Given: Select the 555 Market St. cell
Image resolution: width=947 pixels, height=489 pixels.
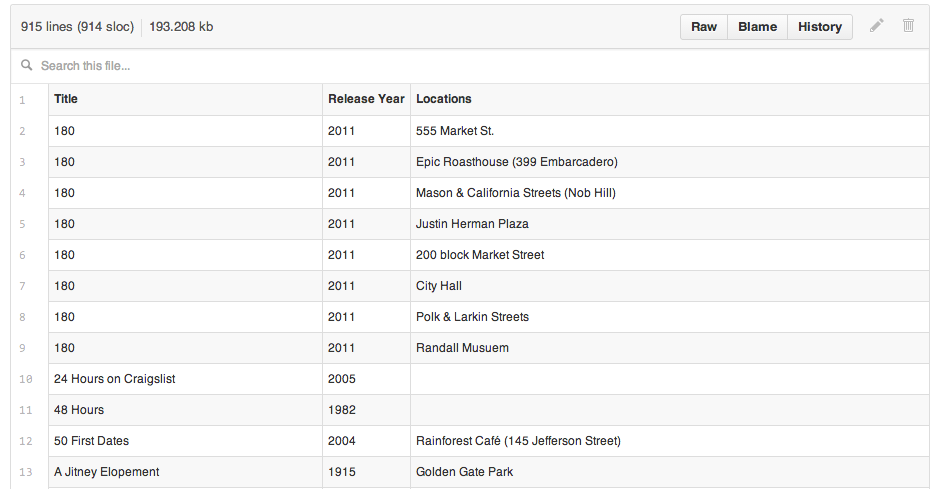Looking at the screenshot, I should click(455, 131).
